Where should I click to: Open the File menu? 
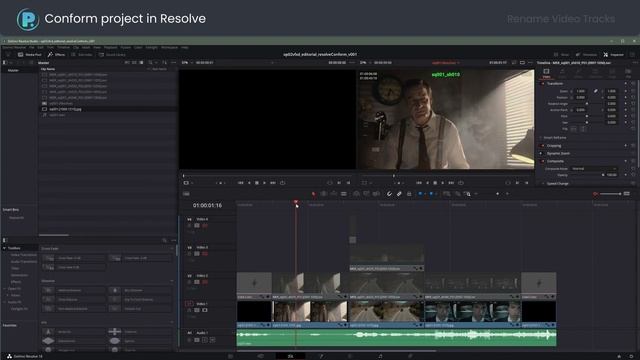tap(31, 47)
